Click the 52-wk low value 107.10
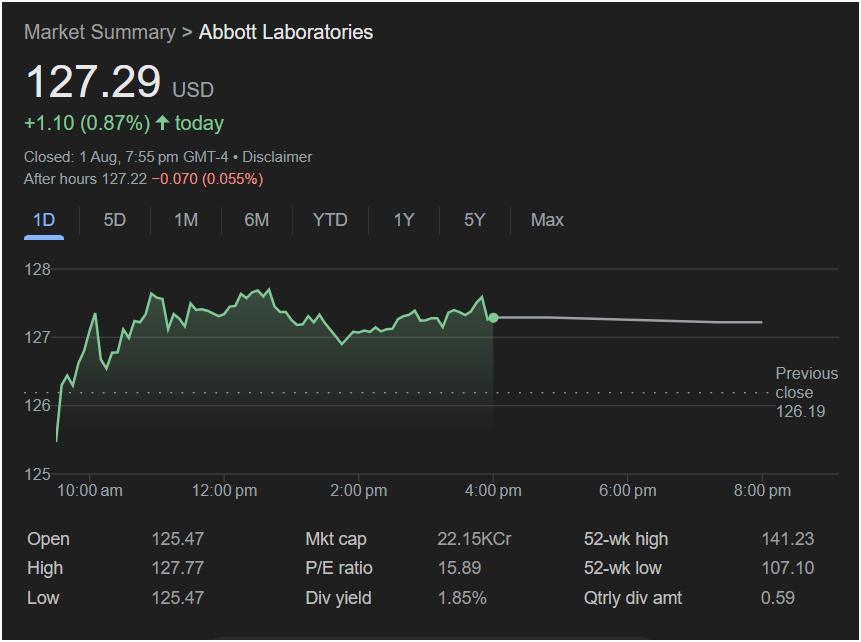The height and width of the screenshot is (642, 861). [787, 568]
